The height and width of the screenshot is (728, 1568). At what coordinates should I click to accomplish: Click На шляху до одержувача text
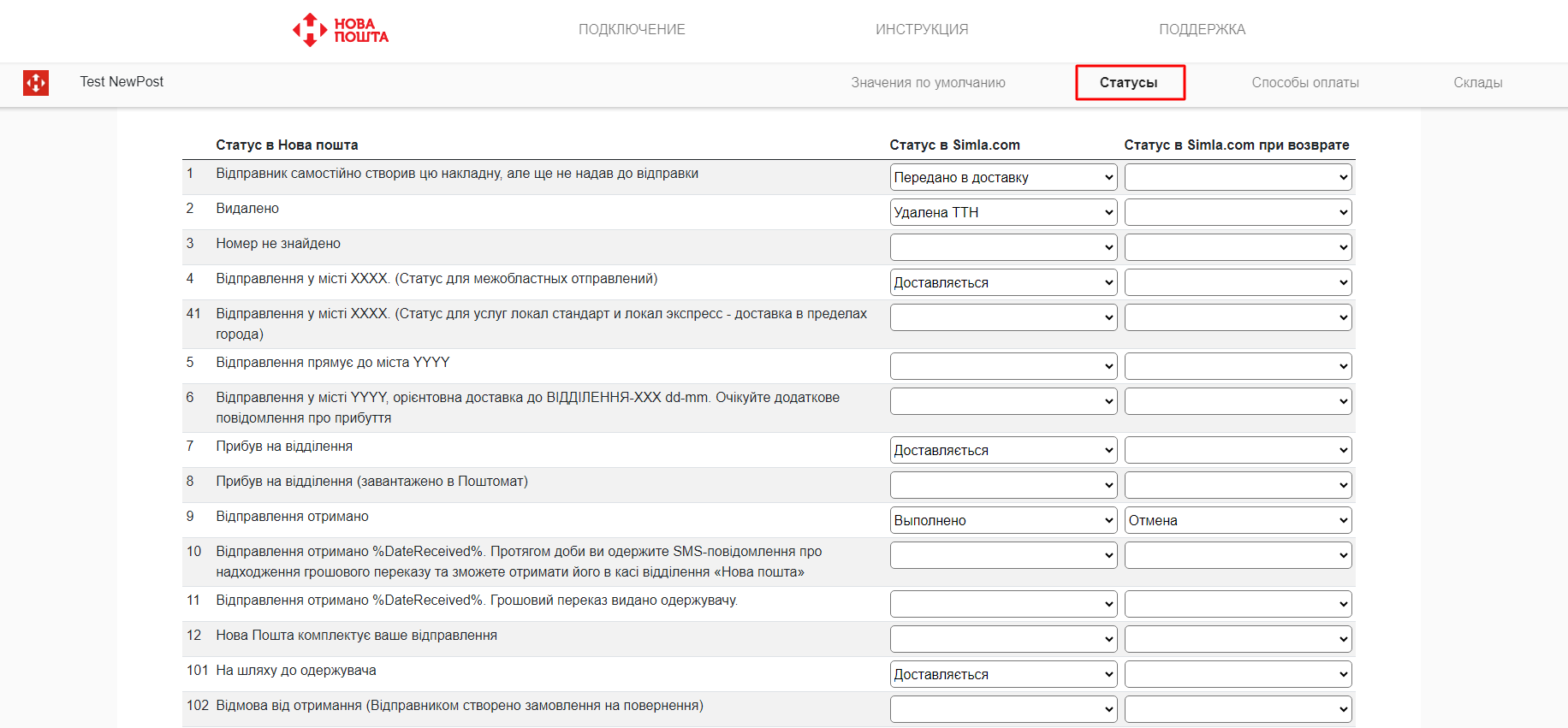[296, 671]
